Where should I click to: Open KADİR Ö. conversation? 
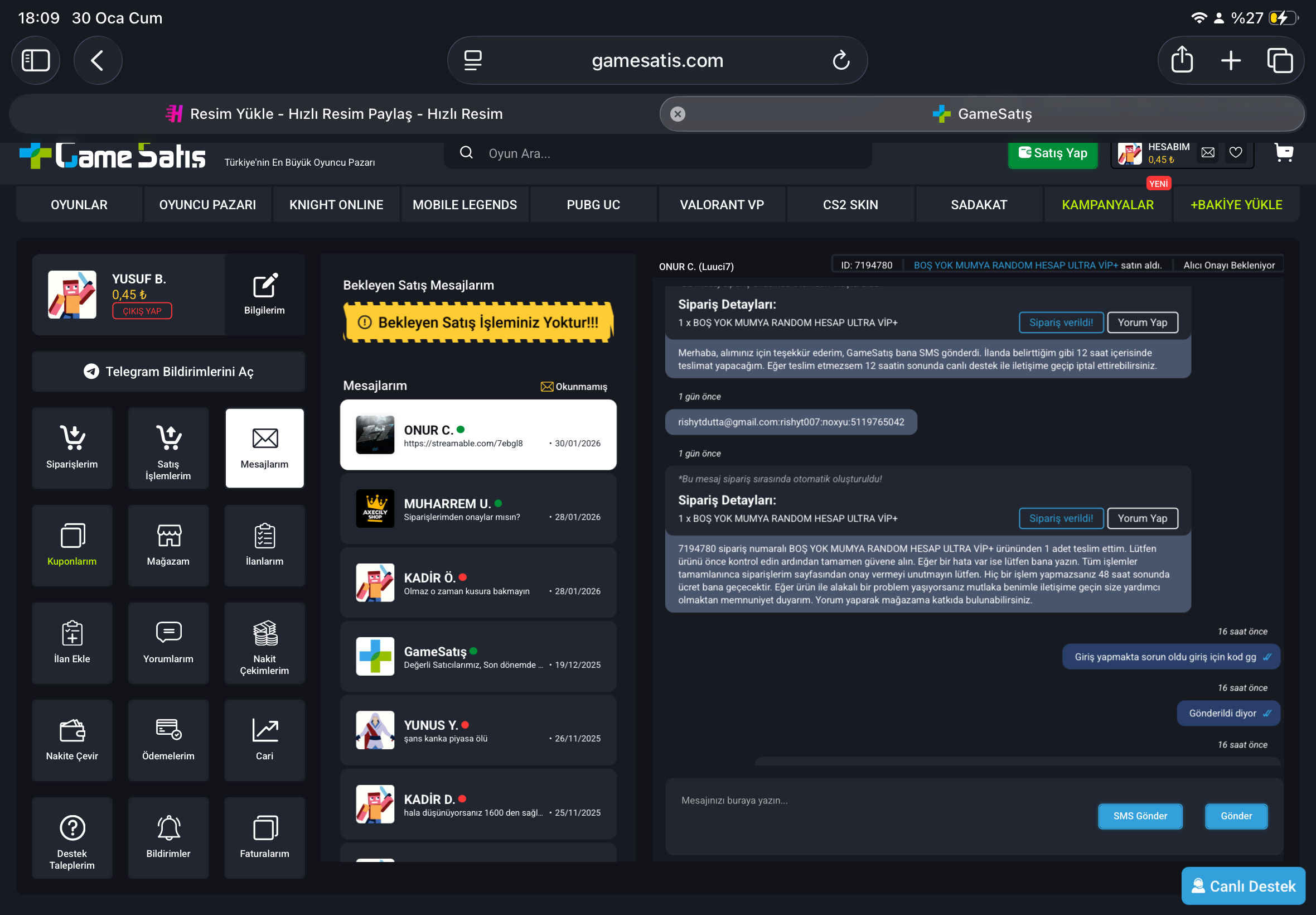(478, 582)
